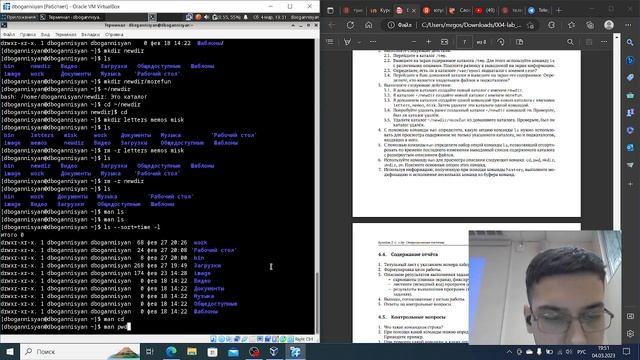Image resolution: width=640 pixels, height=360 pixels.
Task: Open the Edge extensions menu
Action: pos(551,25)
